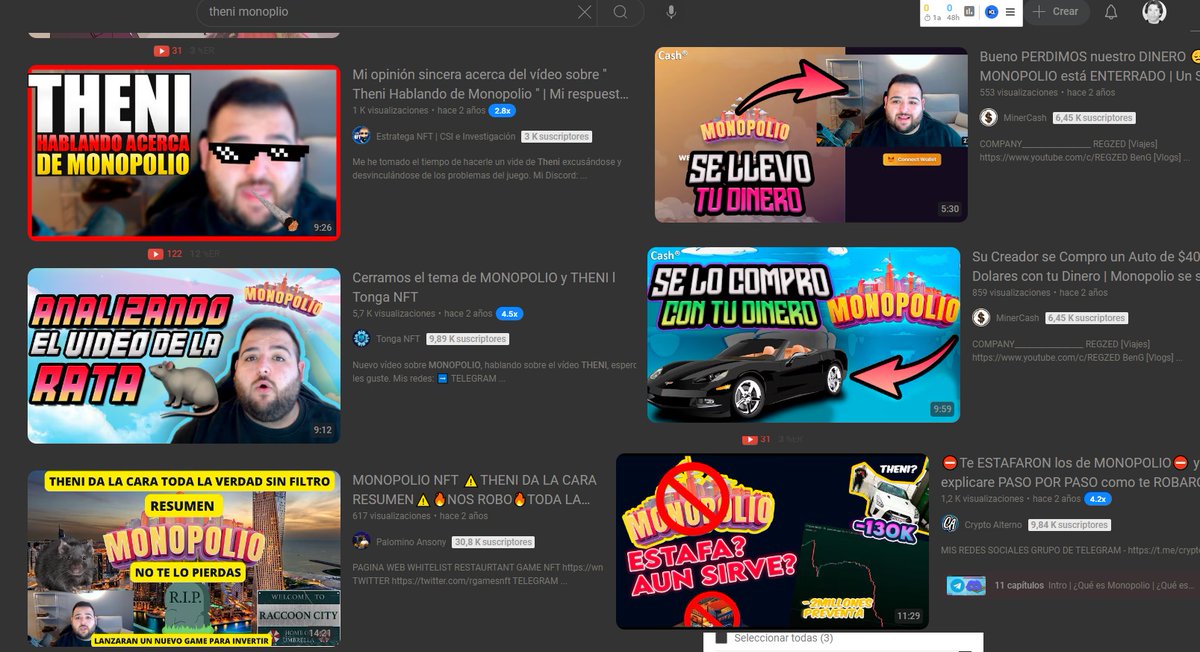The width and height of the screenshot is (1200, 652).
Task: Click the Telegram chapter thumbnail icon
Action: tap(966, 586)
